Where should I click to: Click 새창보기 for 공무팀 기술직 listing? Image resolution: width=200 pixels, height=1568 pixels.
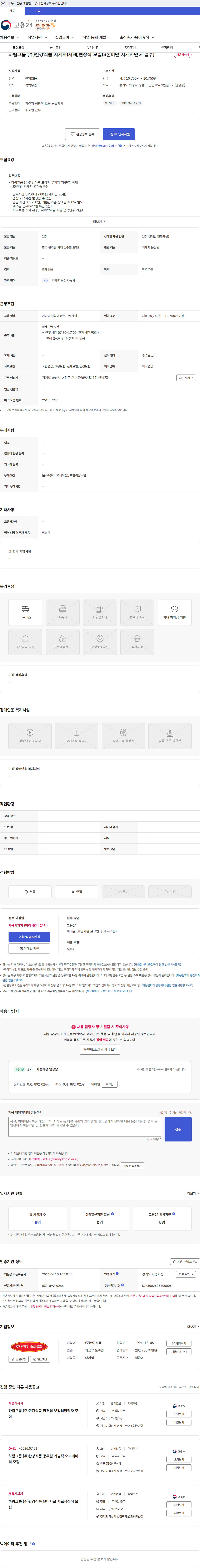[x=179, y=1468]
